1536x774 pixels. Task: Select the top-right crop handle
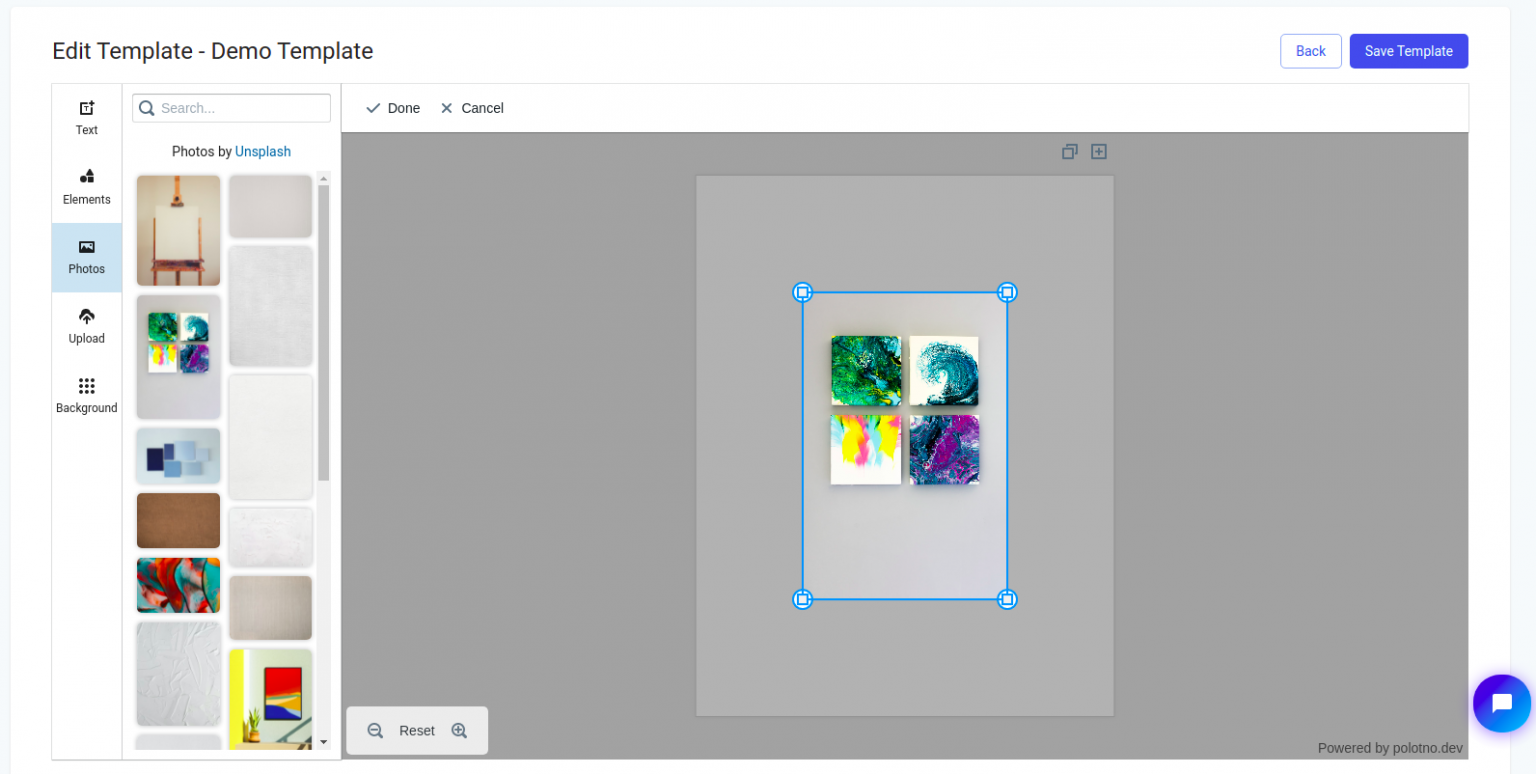1007,292
